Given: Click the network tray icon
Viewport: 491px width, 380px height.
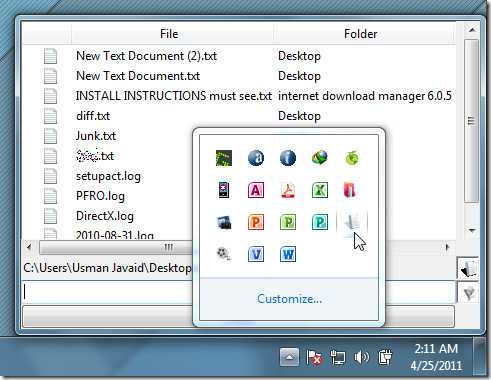Looking at the screenshot, I should coord(337,357).
